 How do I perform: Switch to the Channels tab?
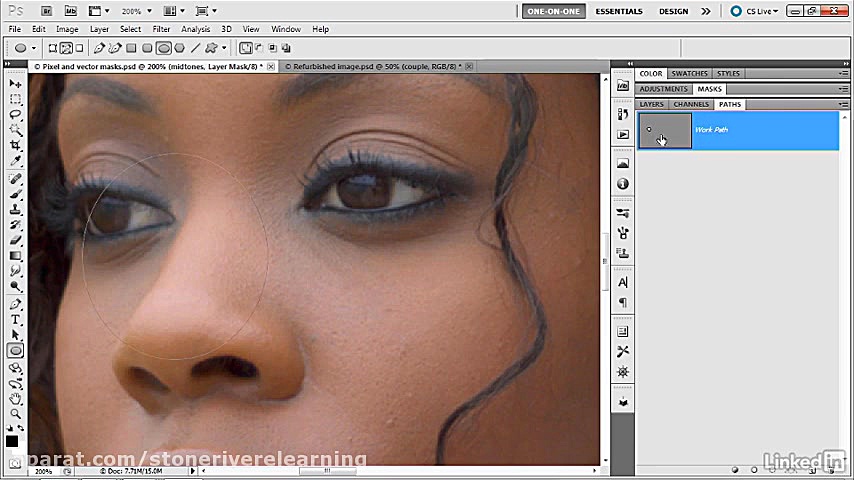click(x=691, y=104)
